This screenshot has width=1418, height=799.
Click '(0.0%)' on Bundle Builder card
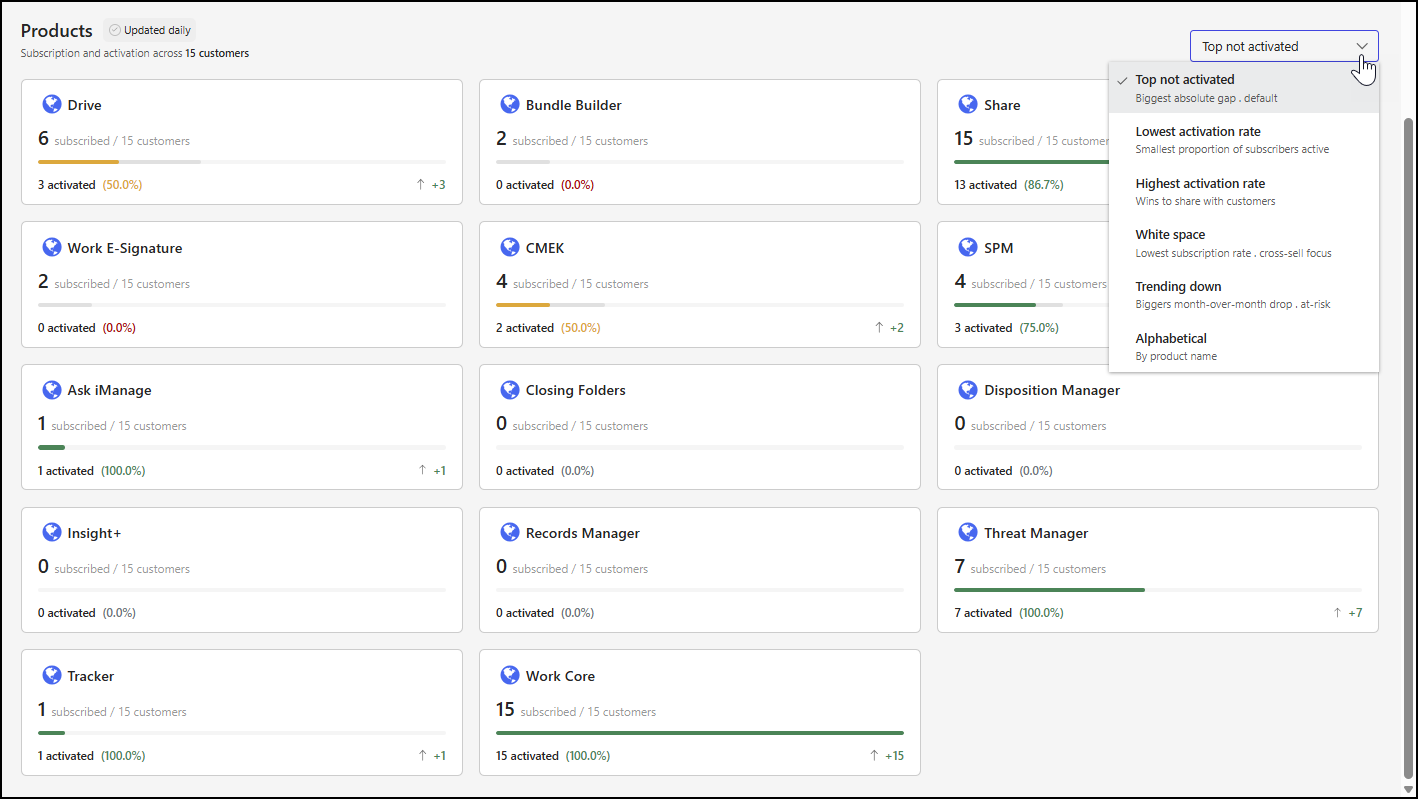click(578, 185)
